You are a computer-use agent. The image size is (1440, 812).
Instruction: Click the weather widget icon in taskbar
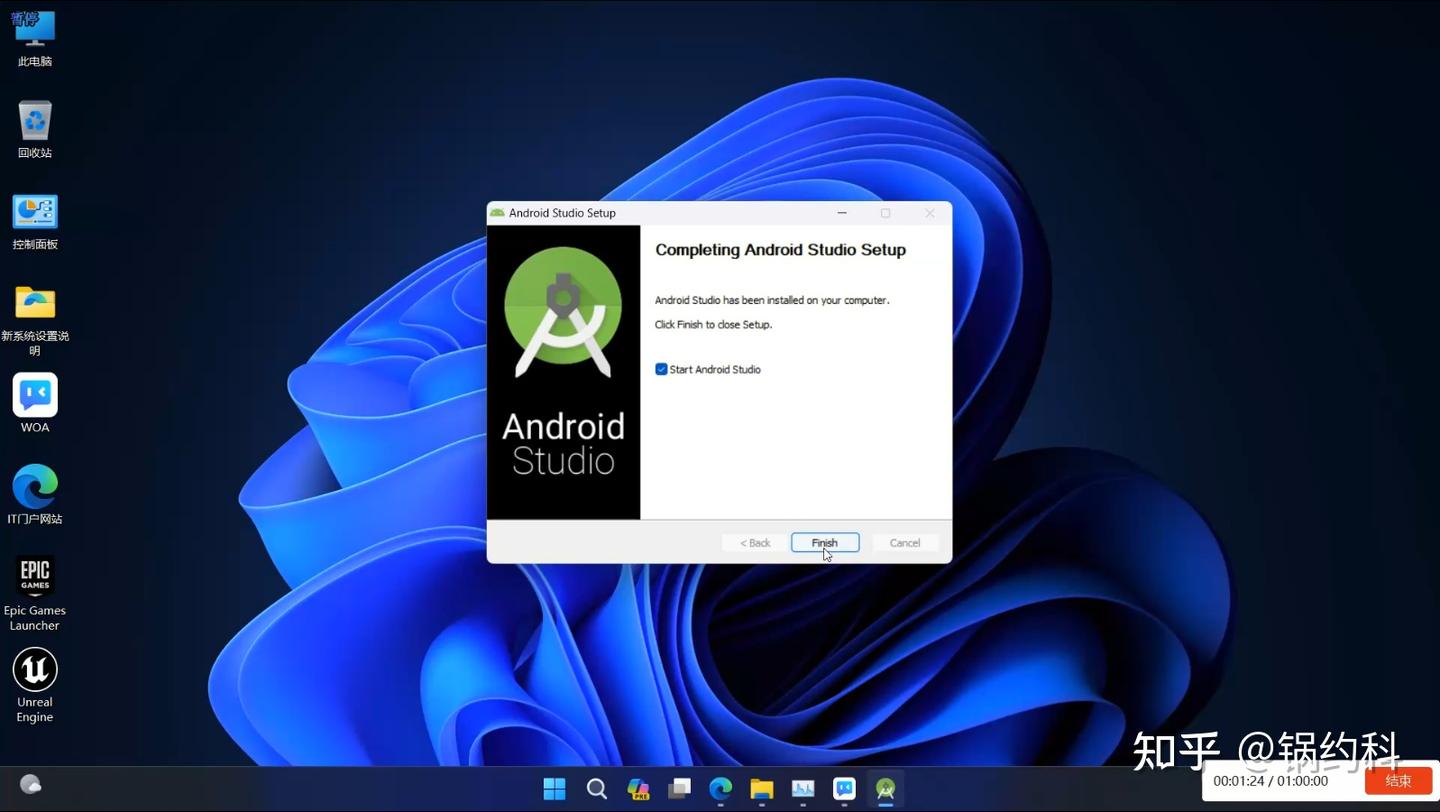(x=31, y=785)
